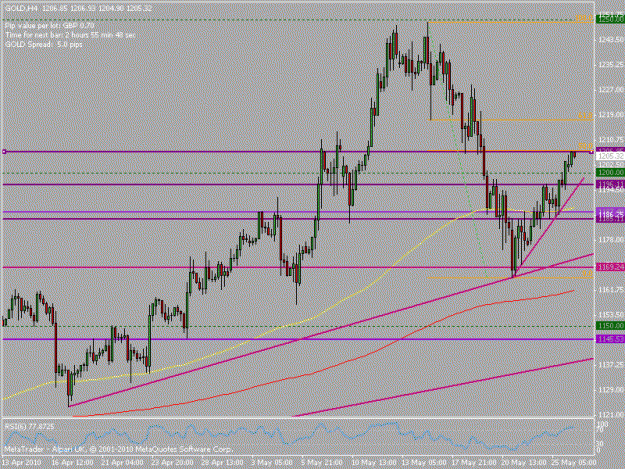
Task: Click the 16 Apr 12:00 time axis label
Action: 73,463
